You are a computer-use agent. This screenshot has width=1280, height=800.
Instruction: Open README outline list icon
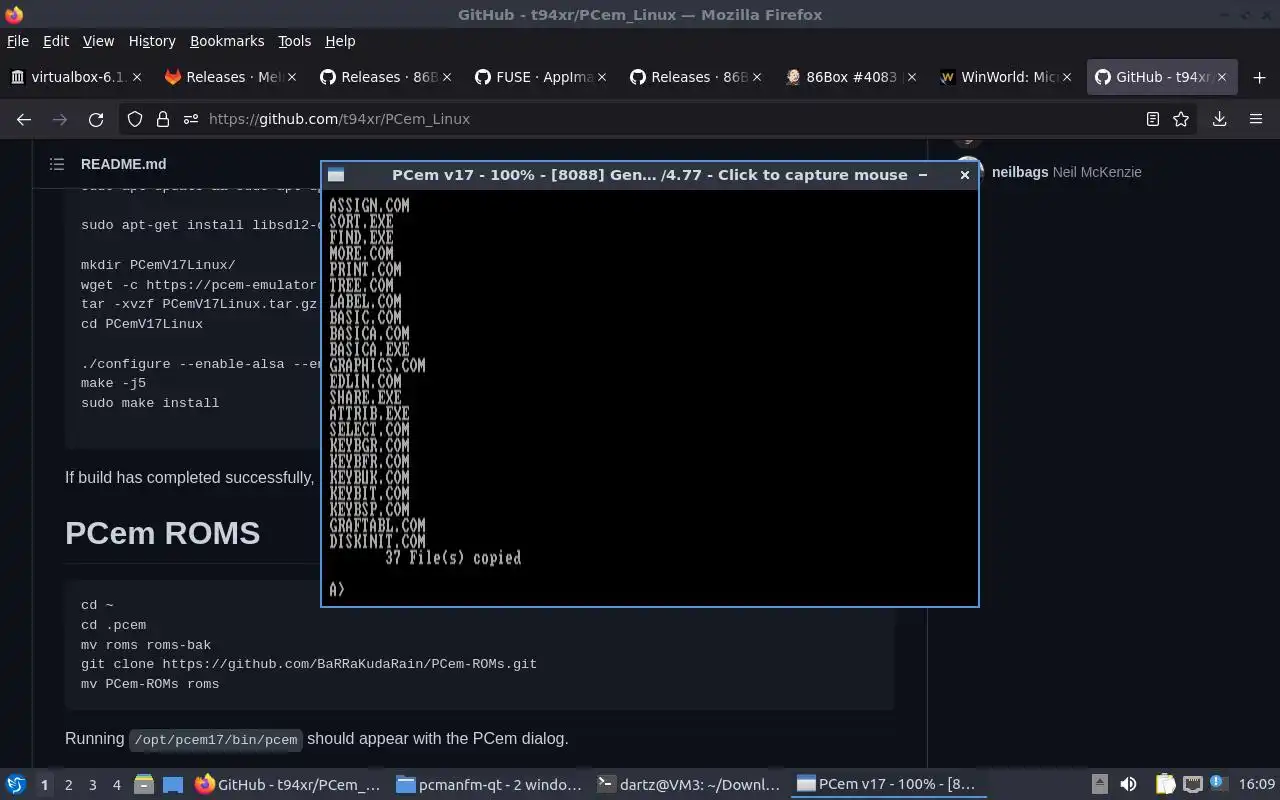point(57,164)
